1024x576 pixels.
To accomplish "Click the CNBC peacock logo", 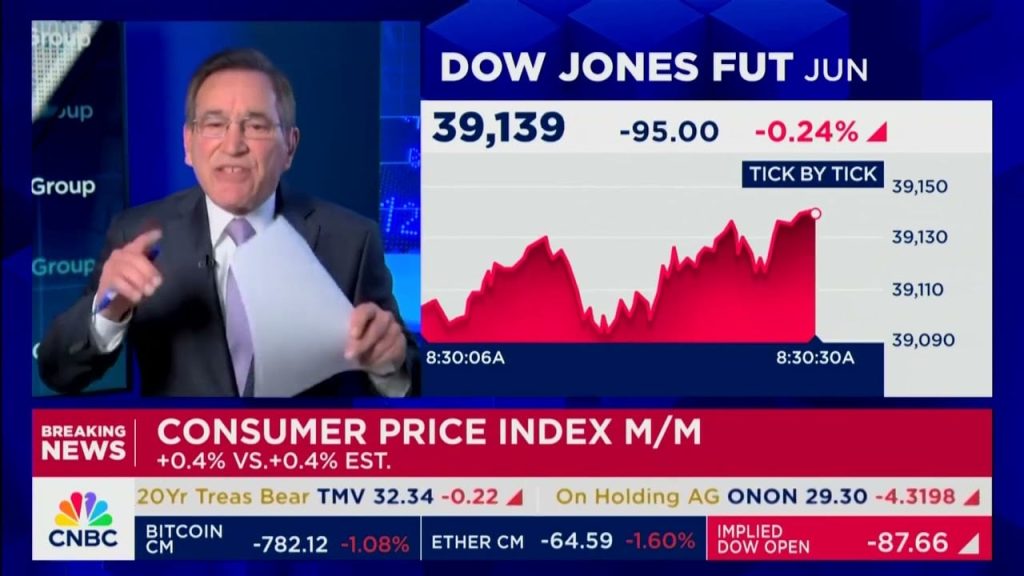I will pyautogui.click(x=84, y=518).
